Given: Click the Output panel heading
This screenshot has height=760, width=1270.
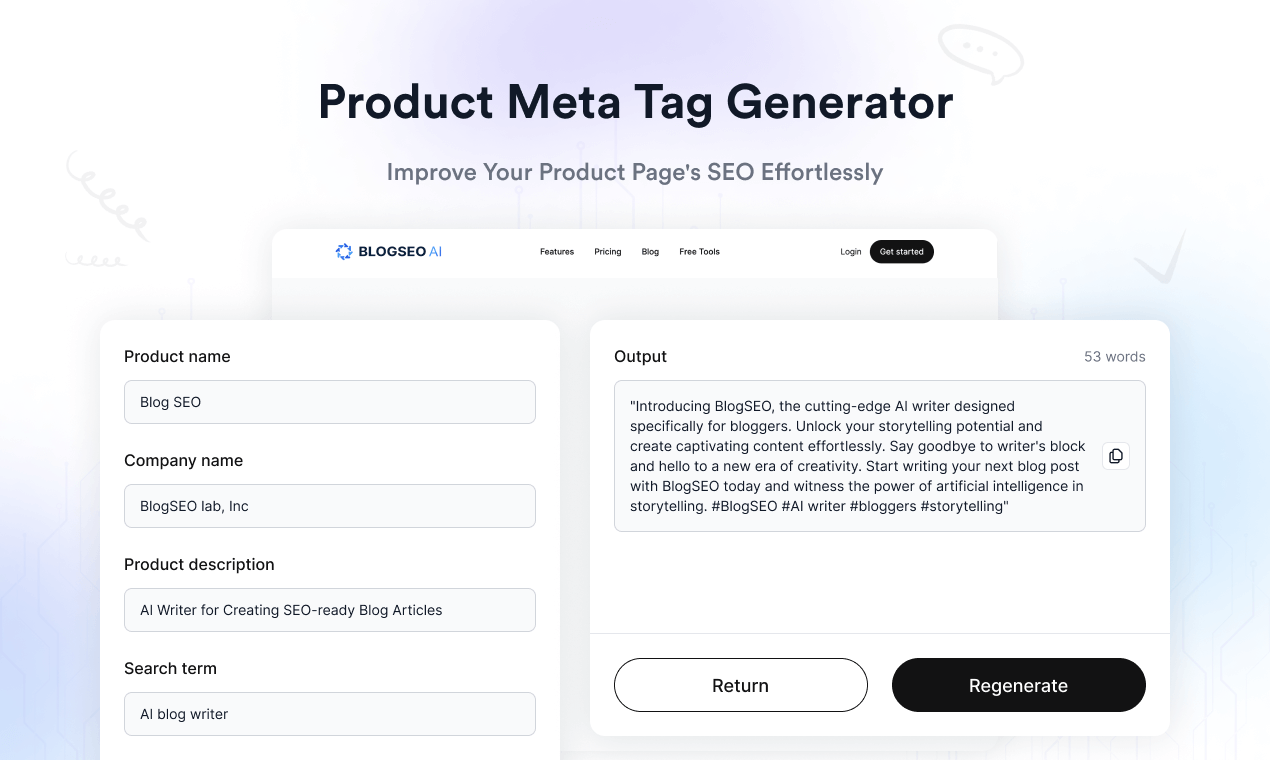Looking at the screenshot, I should point(640,356).
